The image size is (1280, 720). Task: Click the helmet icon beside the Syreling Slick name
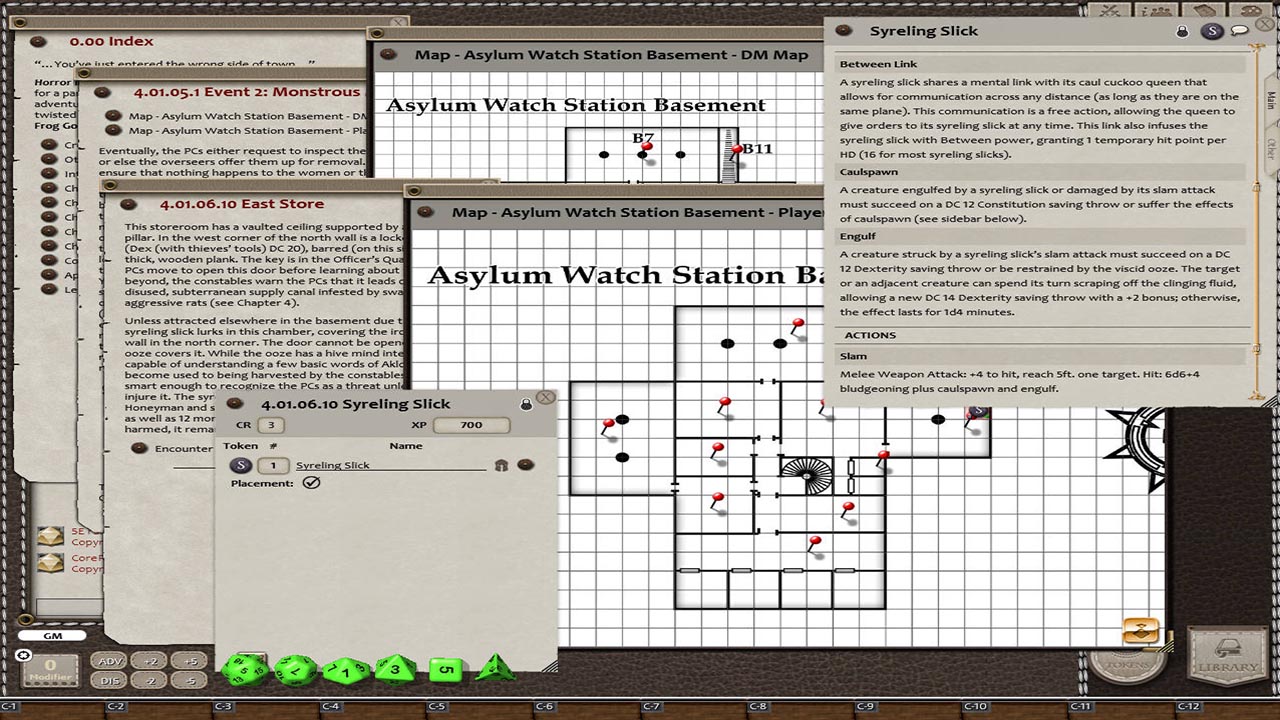(503, 465)
